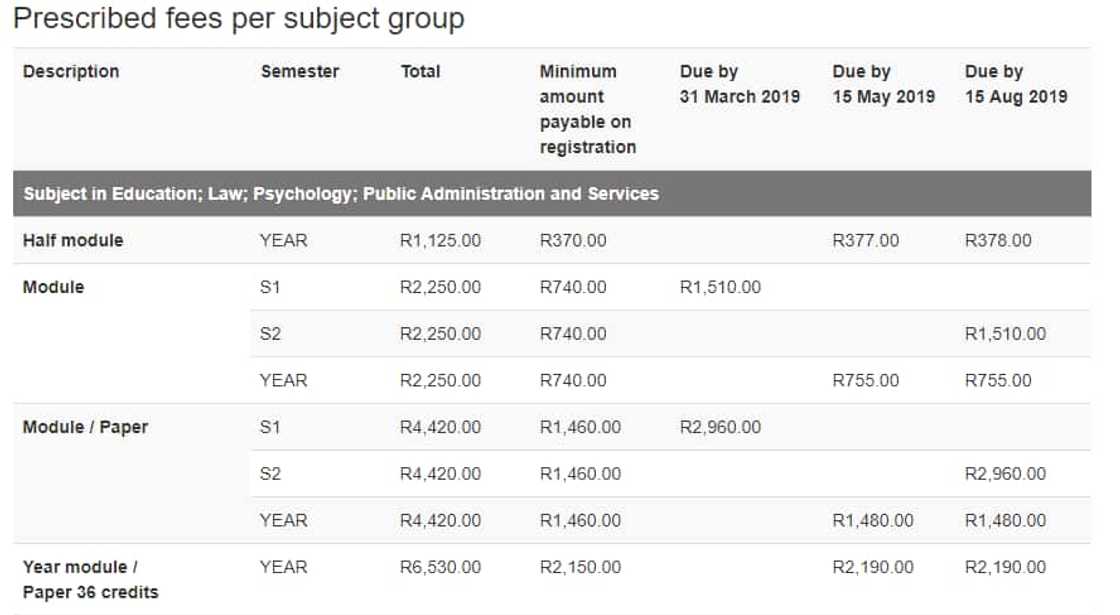Image resolution: width=1120 pixels, height=615 pixels.
Task: Click the 'Module / Paper' row label
Action: pyautogui.click(x=85, y=427)
